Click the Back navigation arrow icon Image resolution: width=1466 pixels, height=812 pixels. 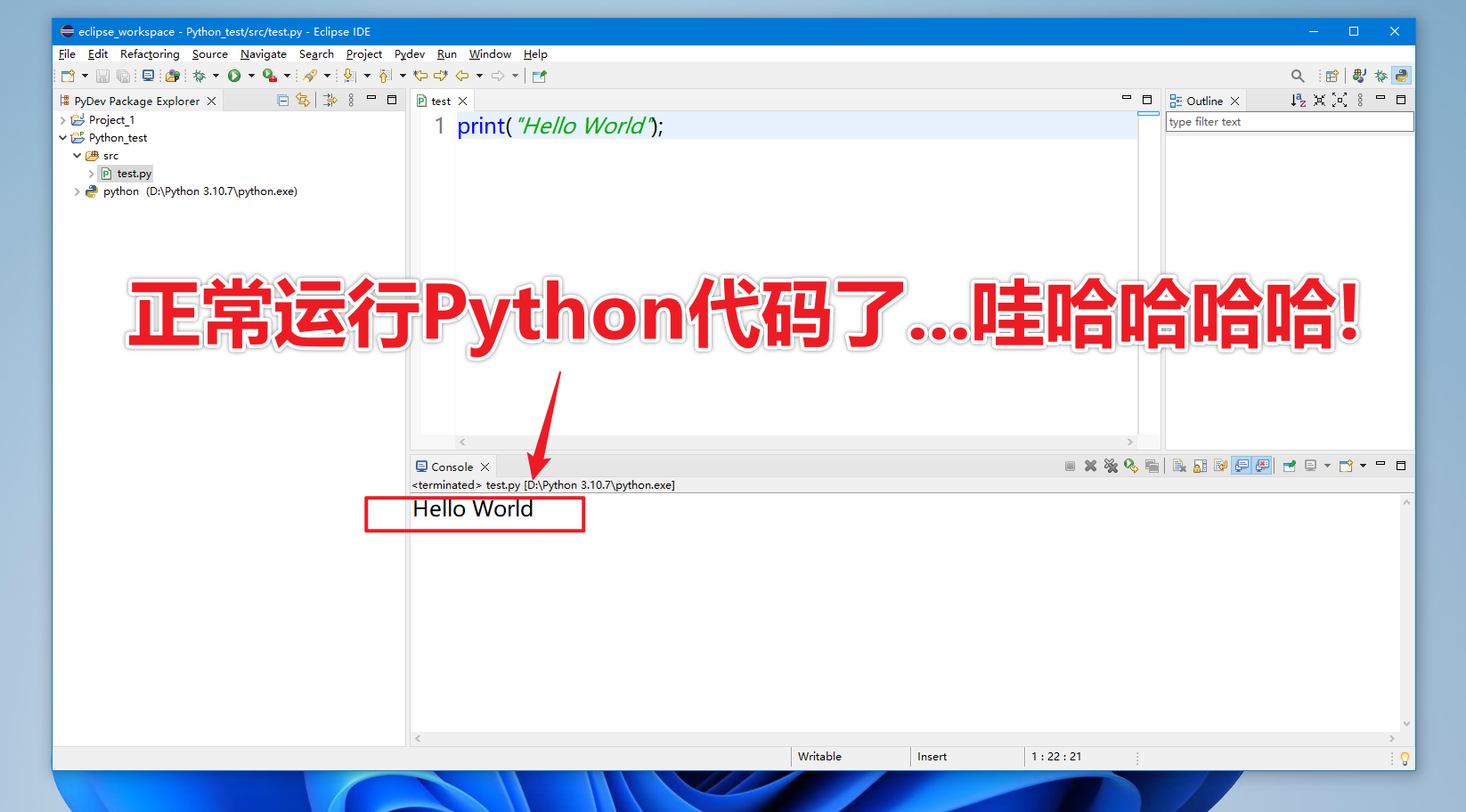pyautogui.click(x=462, y=77)
